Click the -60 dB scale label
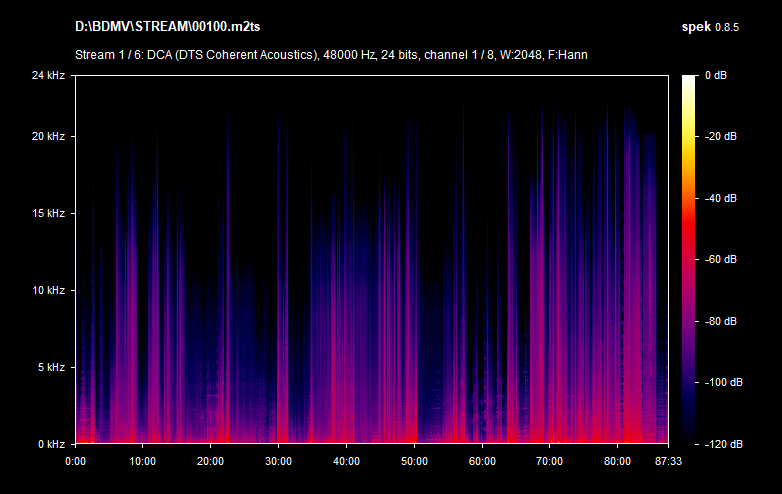Screen dimensions: 782x494 coord(720,260)
